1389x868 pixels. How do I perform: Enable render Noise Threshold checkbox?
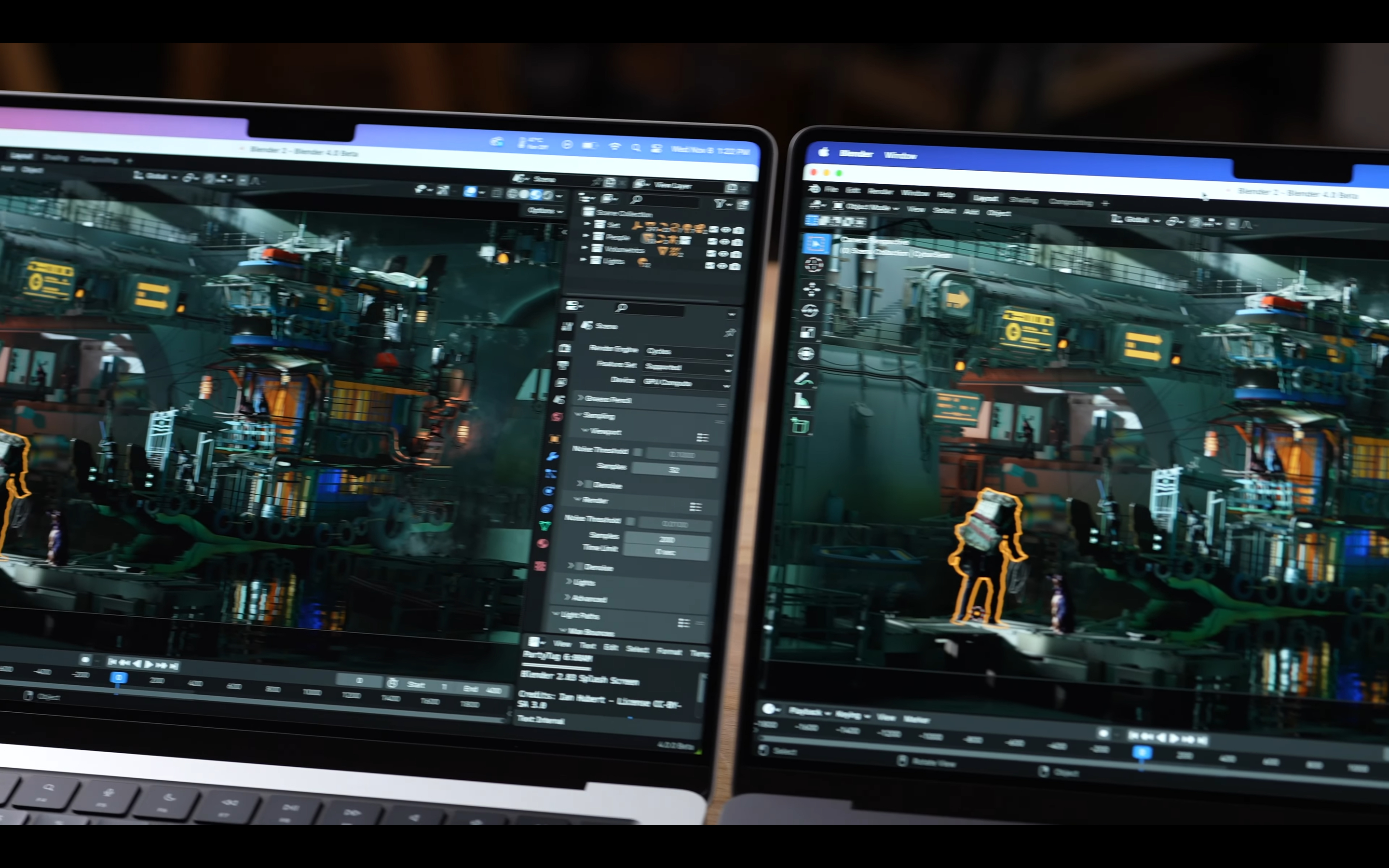tap(630, 521)
